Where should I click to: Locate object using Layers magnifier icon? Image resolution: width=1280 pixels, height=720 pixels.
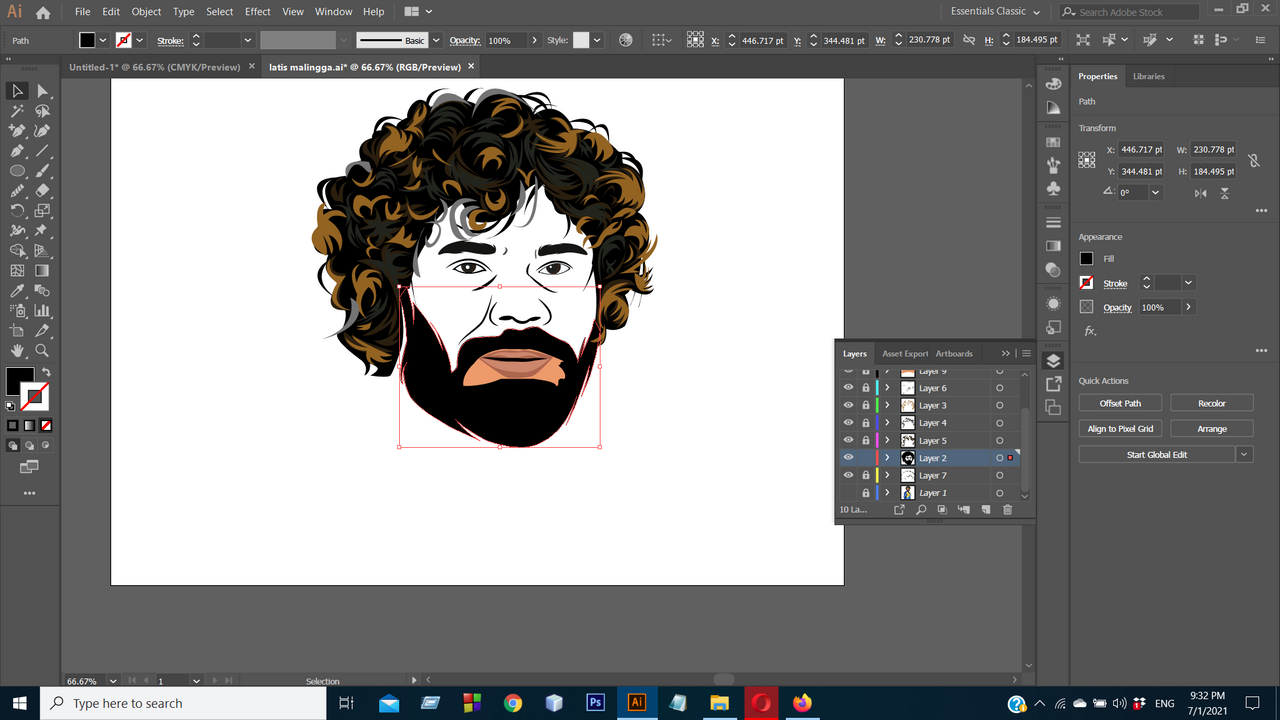point(921,510)
